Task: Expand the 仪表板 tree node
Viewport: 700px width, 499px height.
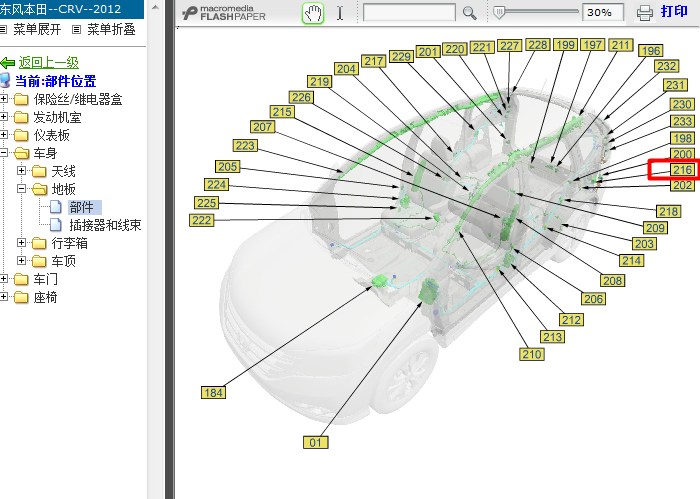Action: coord(4,135)
